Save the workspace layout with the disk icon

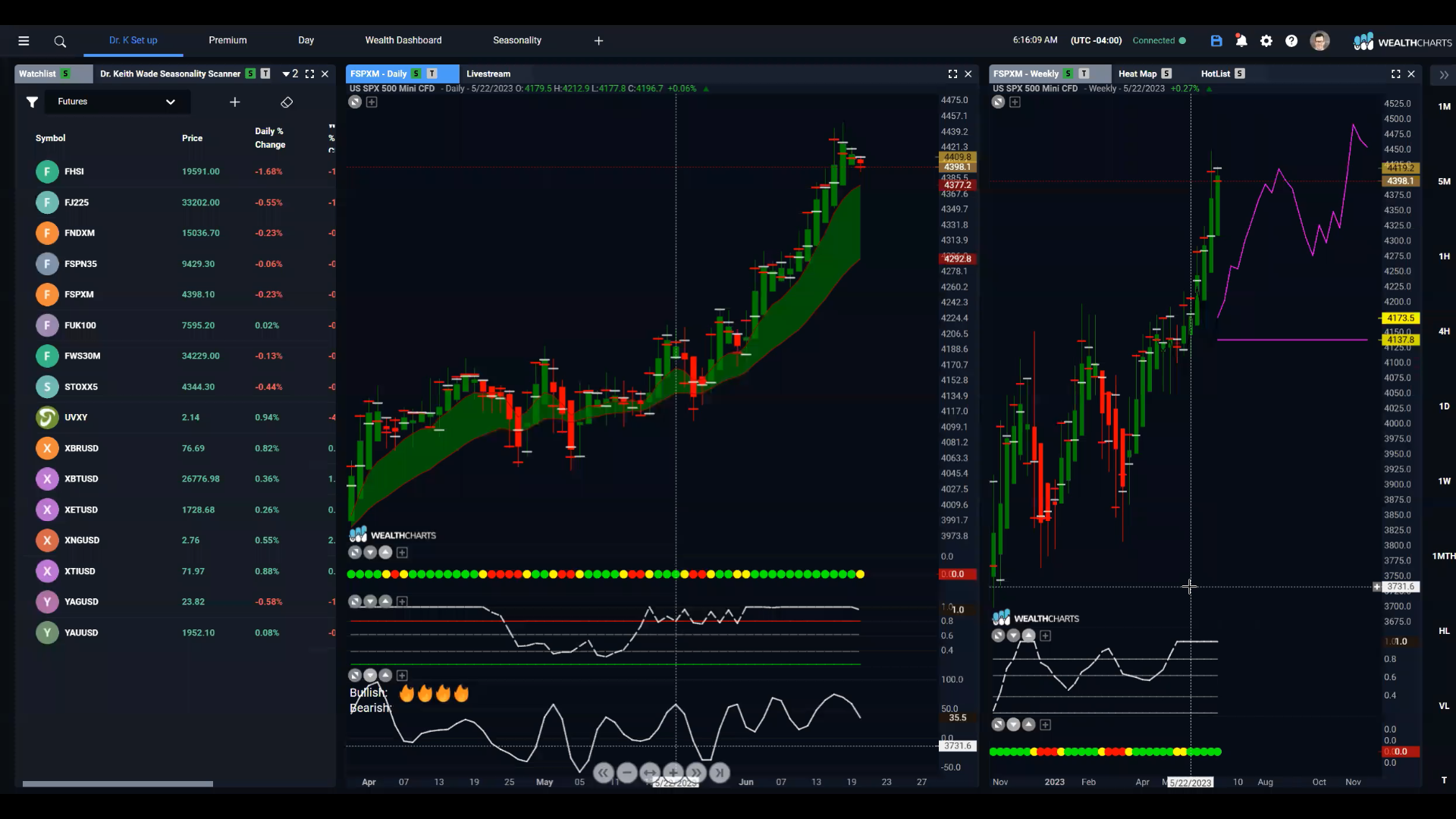(1216, 41)
